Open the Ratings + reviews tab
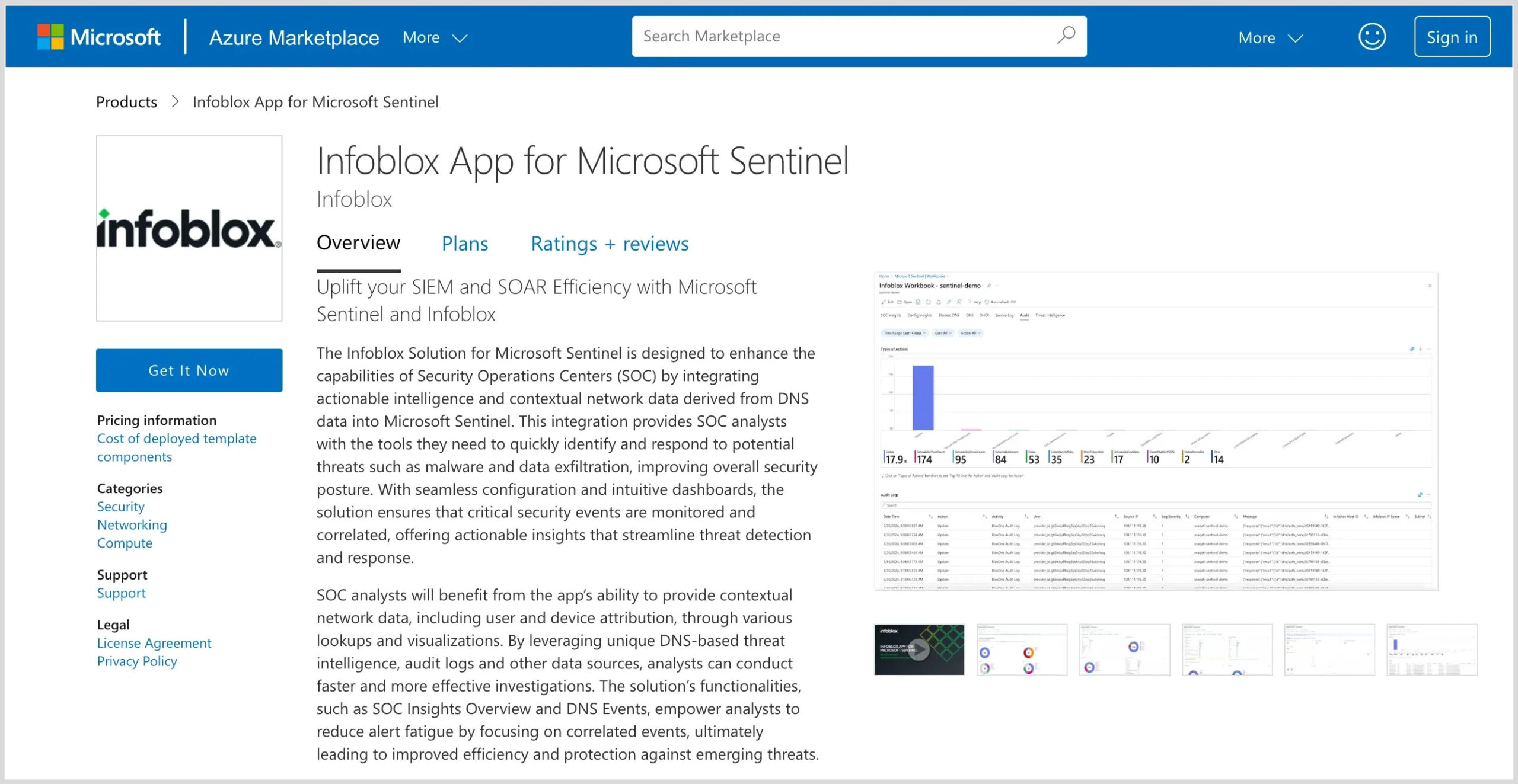Screen dimensions: 1518x784 (610, 244)
